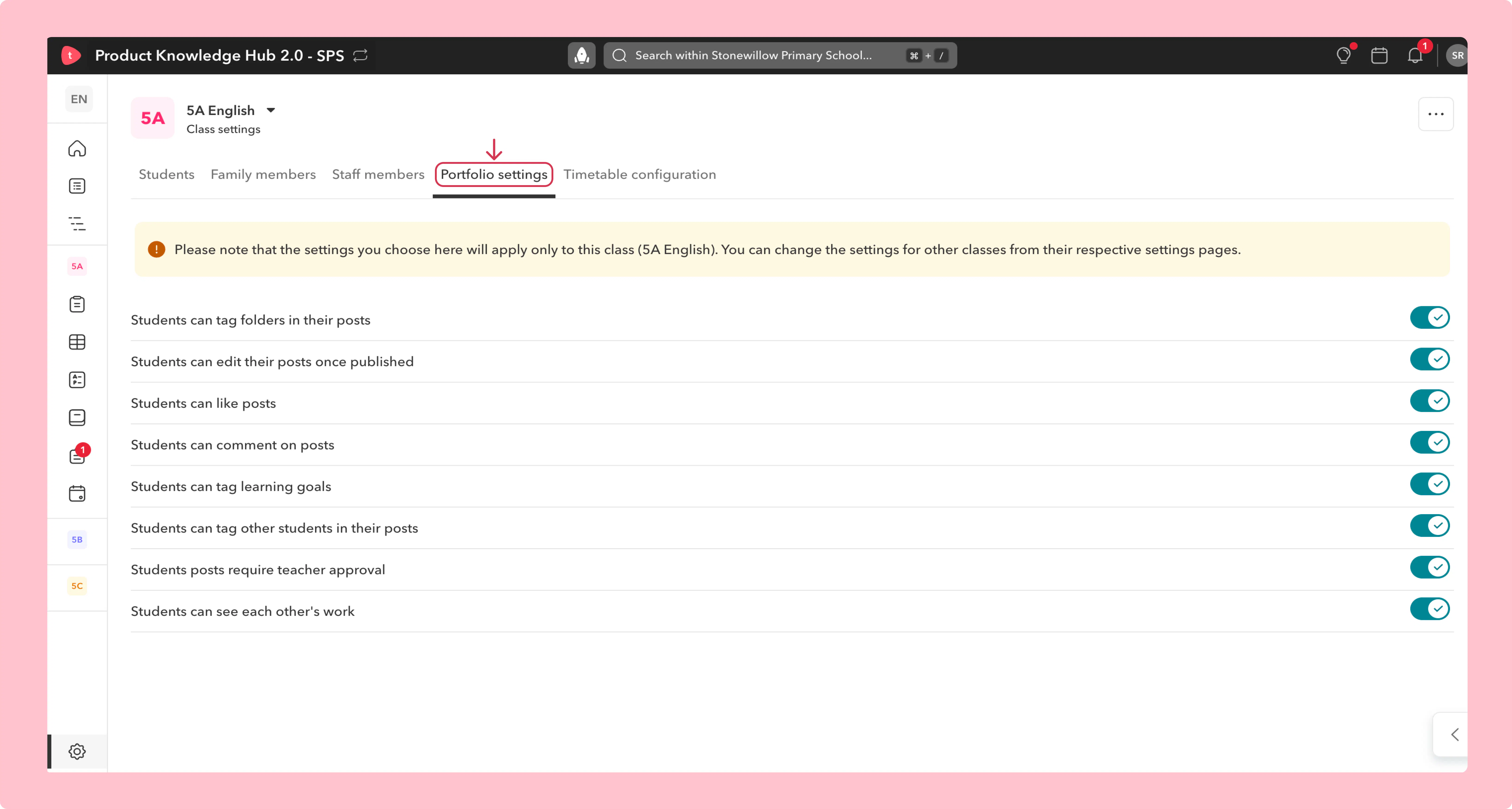Open the grid table sidebar icon

pos(77,342)
